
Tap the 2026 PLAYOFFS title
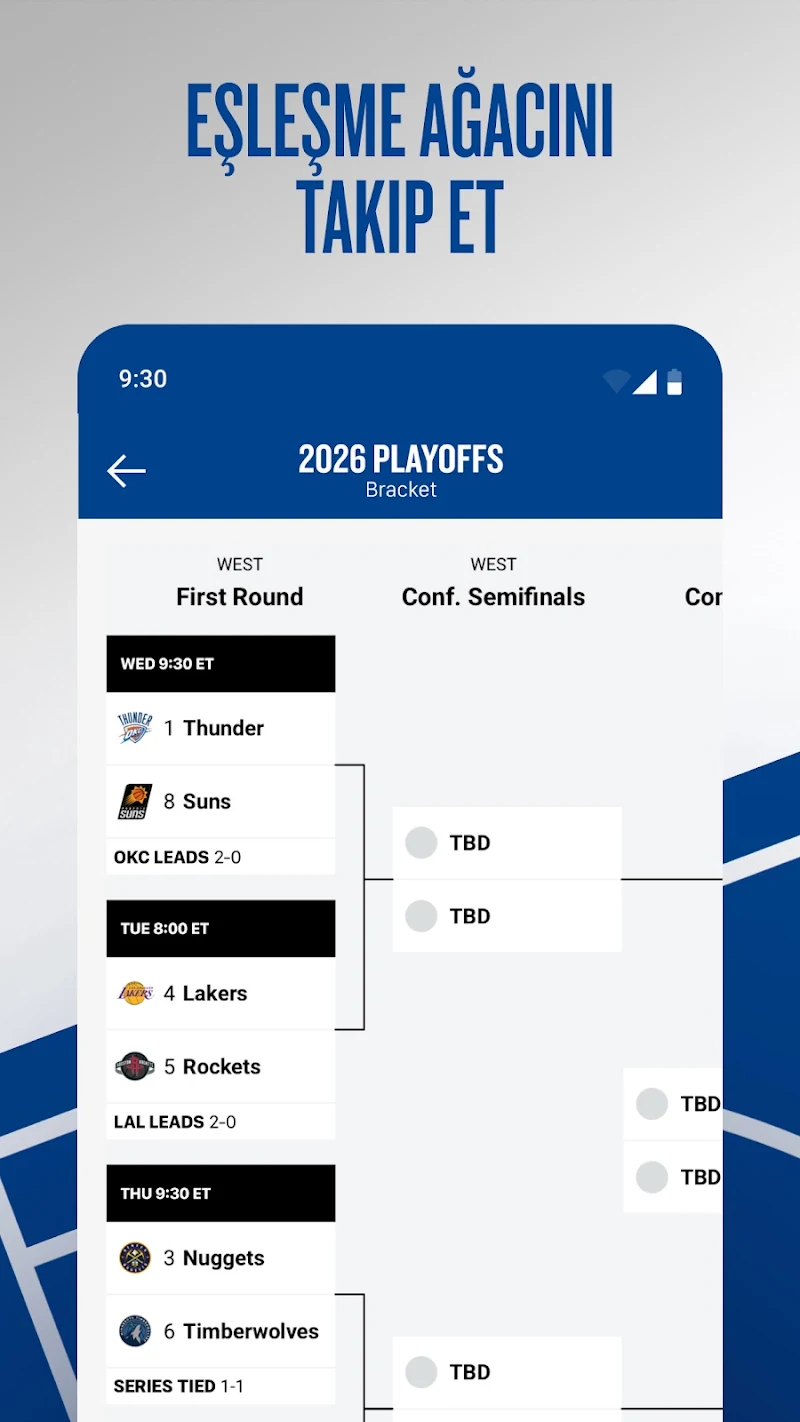401,459
